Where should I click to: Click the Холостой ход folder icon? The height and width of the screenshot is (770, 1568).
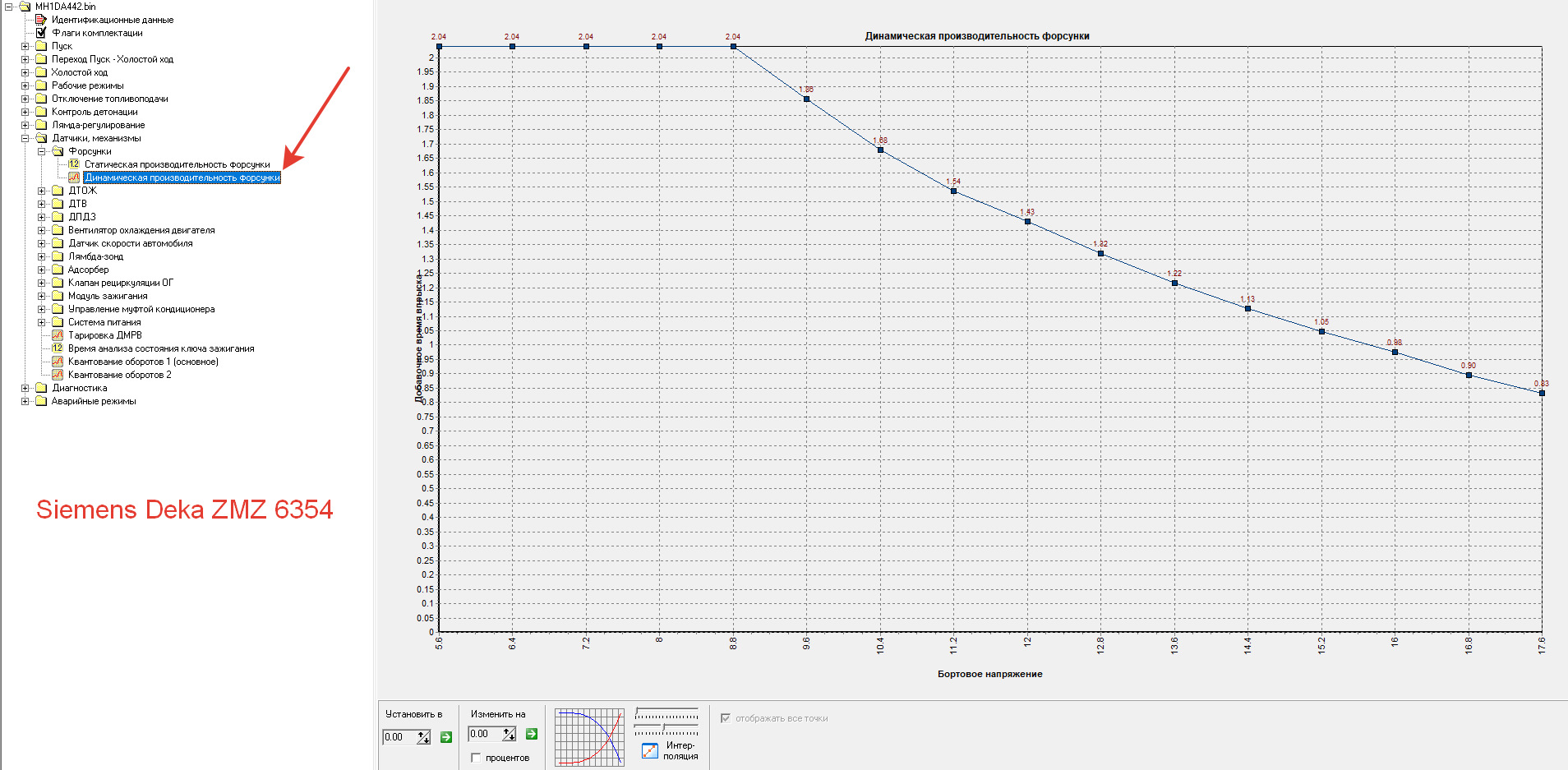click(x=41, y=72)
